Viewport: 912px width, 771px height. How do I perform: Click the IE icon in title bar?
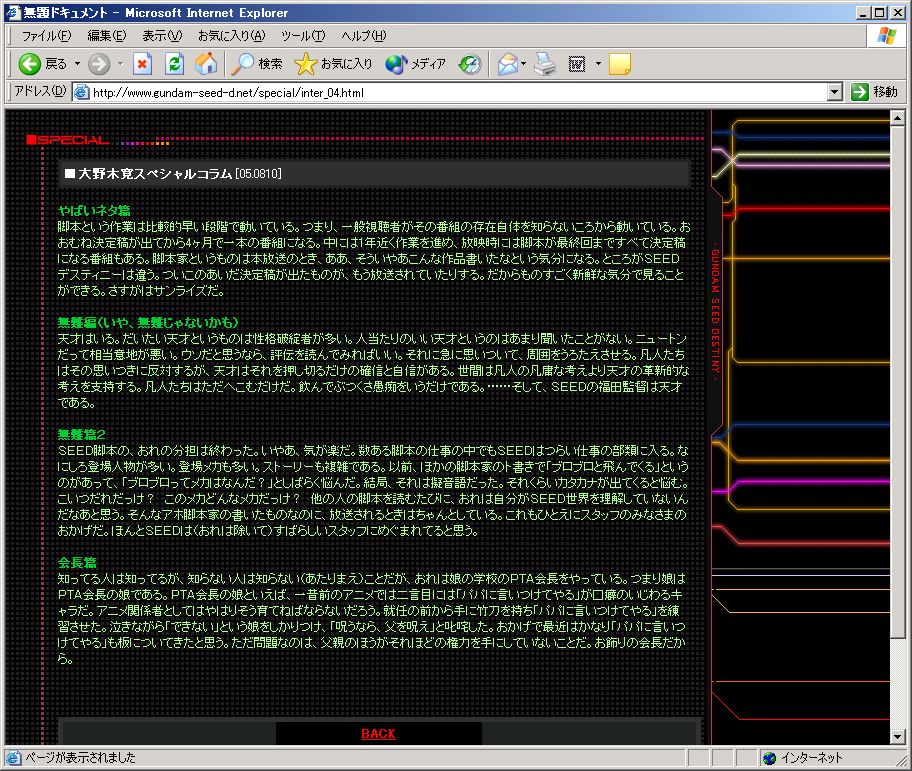pyautogui.click(x=13, y=13)
